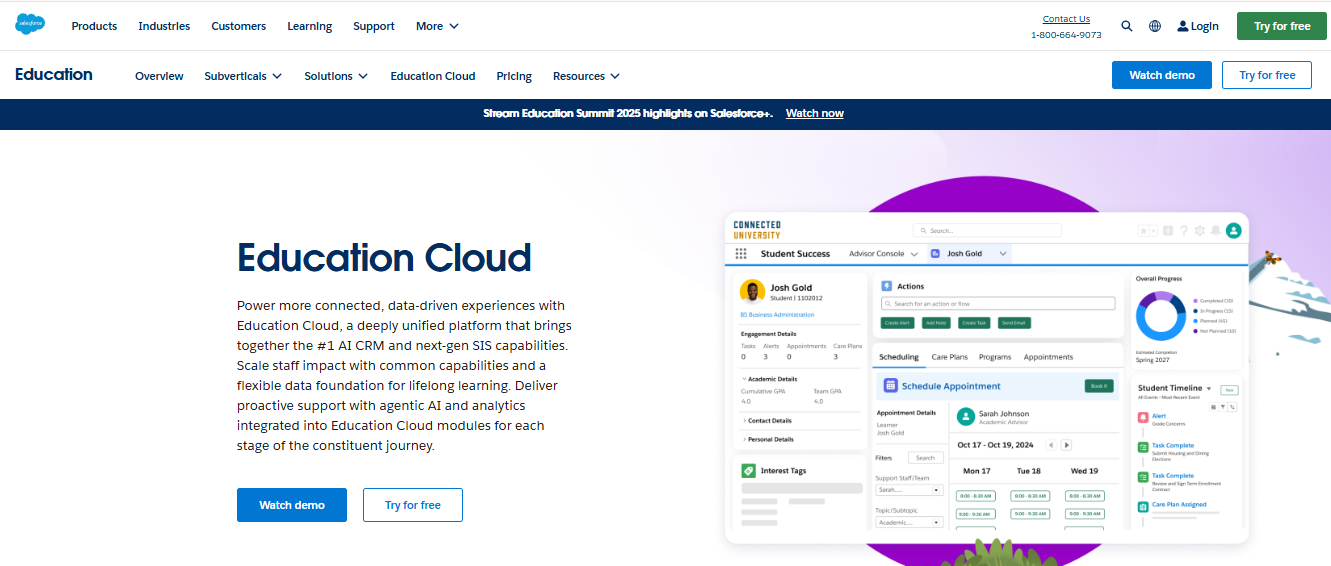Open the Student Timeline dropdown arrow
This screenshot has width=1331, height=566.
click(1209, 389)
